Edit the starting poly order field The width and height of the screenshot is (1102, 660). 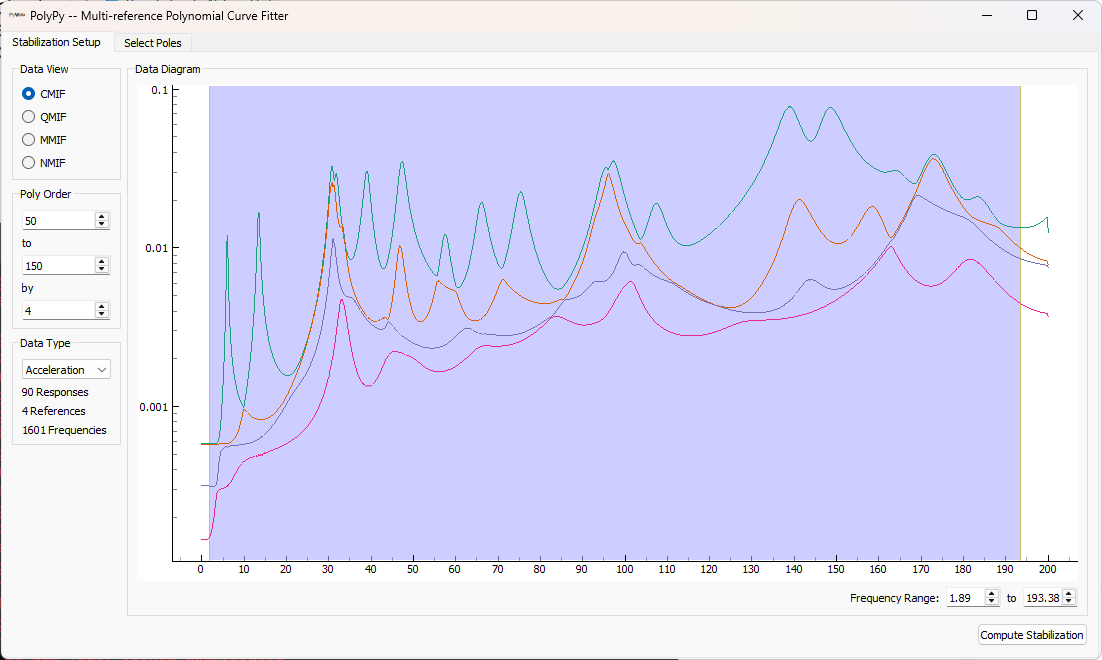point(55,219)
